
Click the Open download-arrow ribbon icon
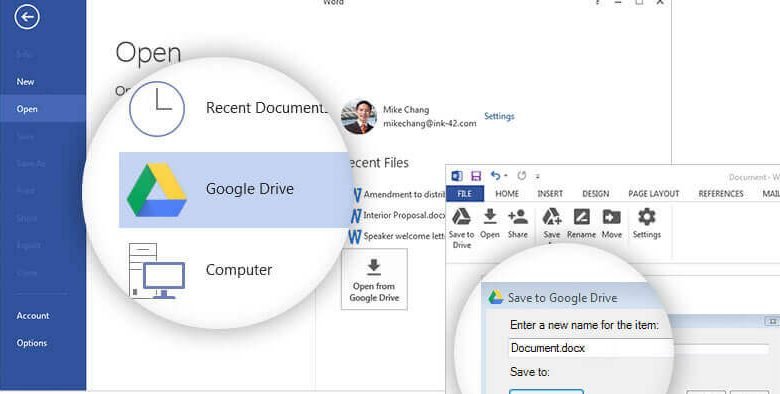[x=490, y=217]
